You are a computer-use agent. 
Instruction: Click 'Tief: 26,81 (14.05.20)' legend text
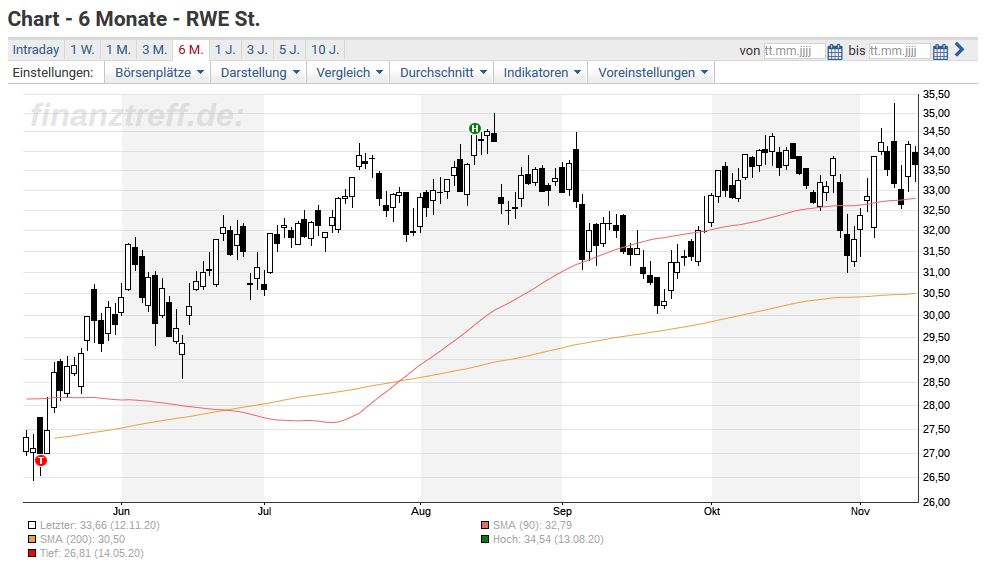pos(91,553)
